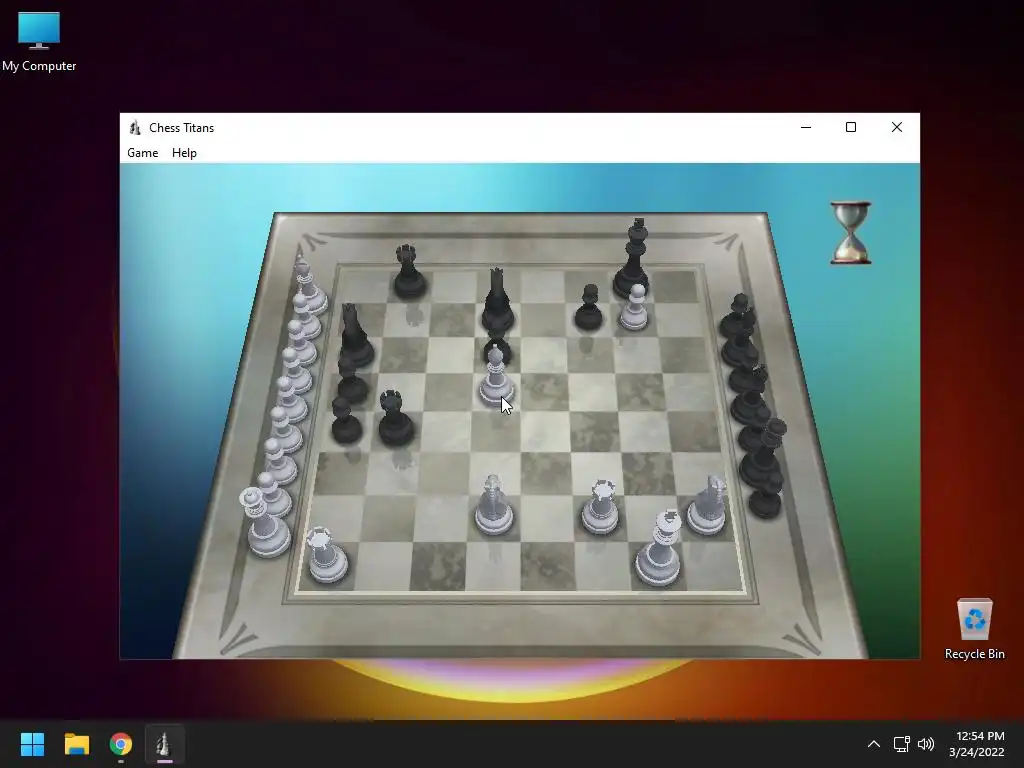Select the white pawn on g7

click(633, 307)
